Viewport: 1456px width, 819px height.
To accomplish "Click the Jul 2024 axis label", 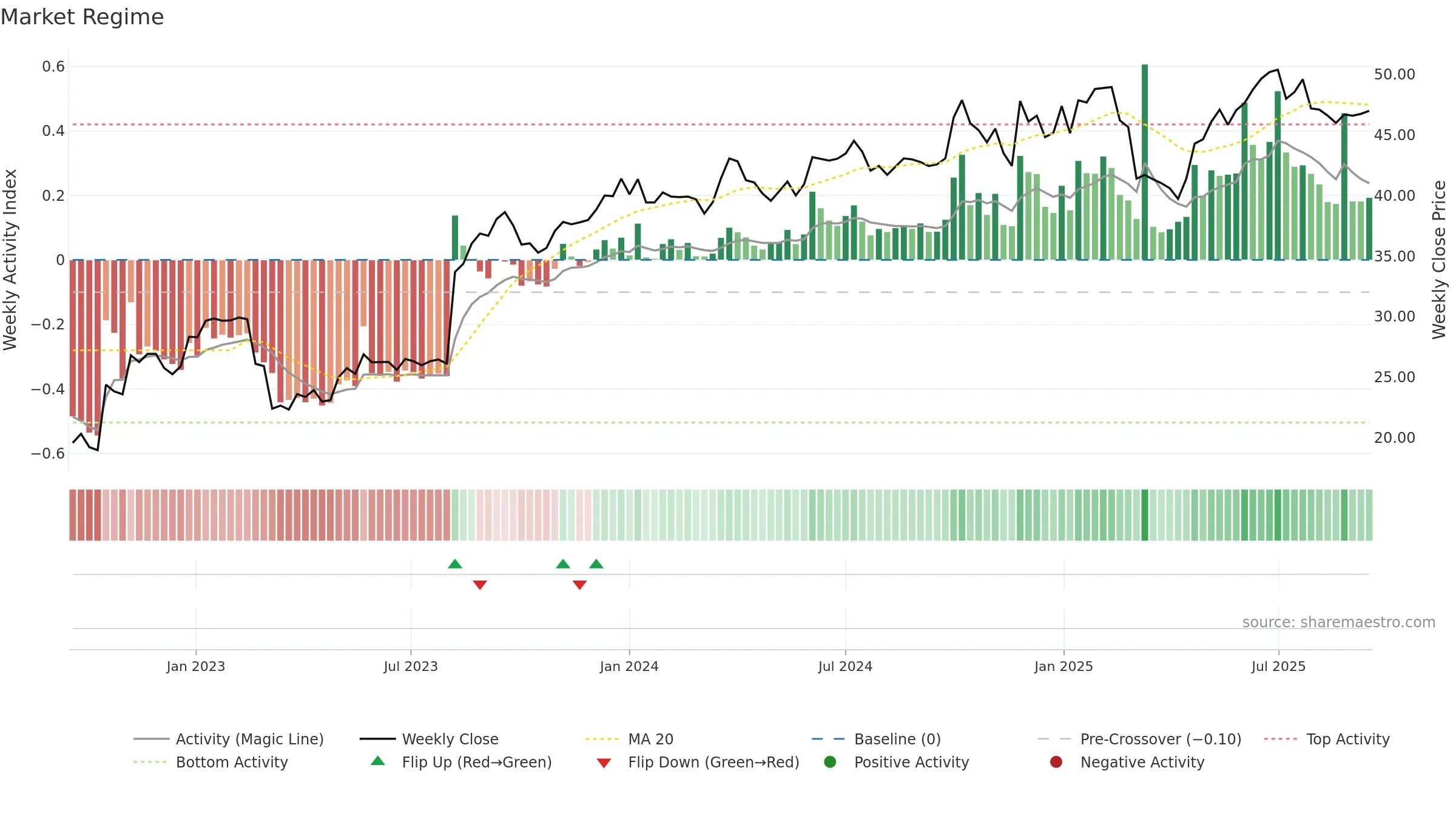I will click(845, 666).
